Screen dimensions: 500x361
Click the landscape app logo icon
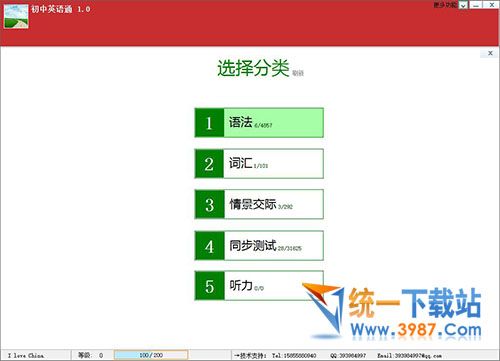(x=16, y=17)
